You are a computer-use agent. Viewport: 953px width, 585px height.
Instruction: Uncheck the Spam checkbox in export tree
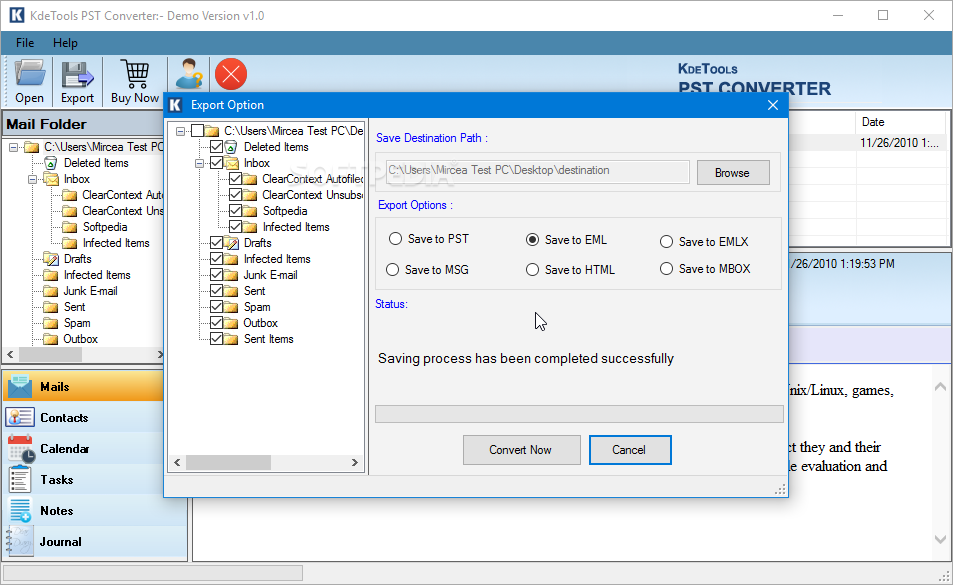[x=216, y=306]
